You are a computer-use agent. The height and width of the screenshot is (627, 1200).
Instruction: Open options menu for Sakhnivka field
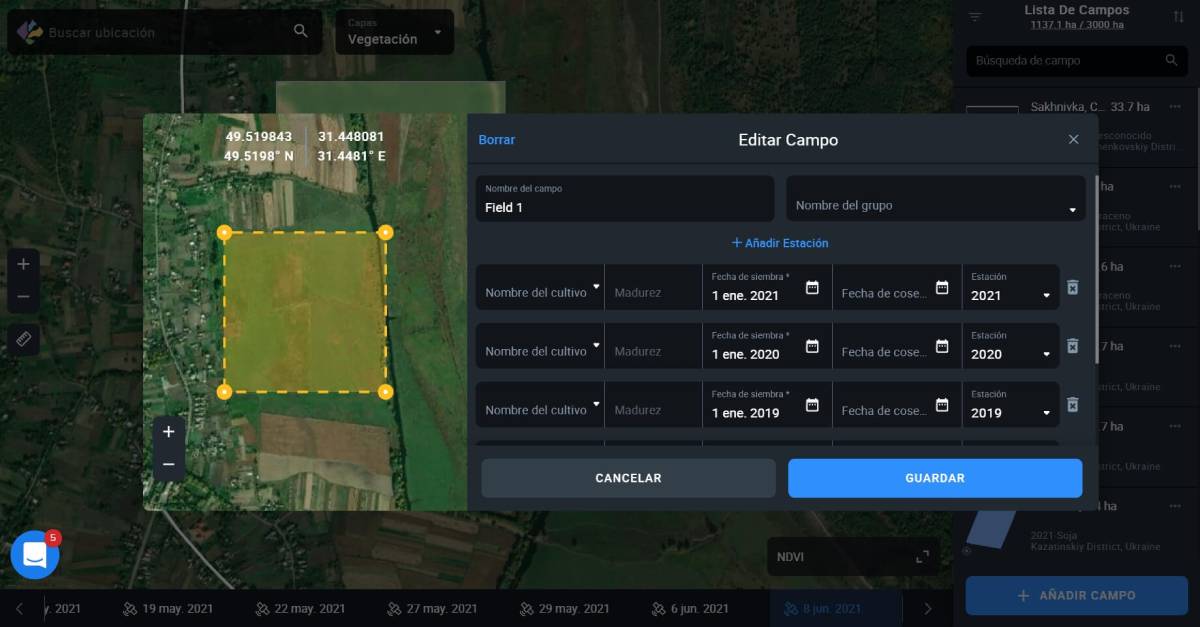(1175, 106)
